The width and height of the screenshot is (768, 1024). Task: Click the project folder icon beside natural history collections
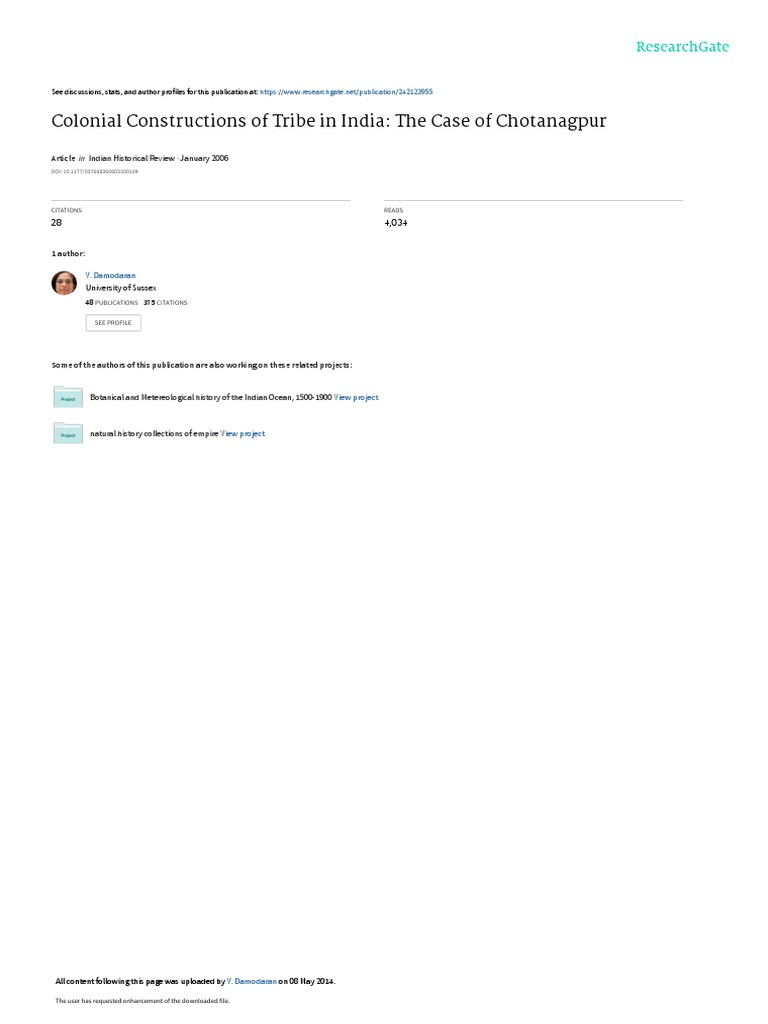point(68,433)
